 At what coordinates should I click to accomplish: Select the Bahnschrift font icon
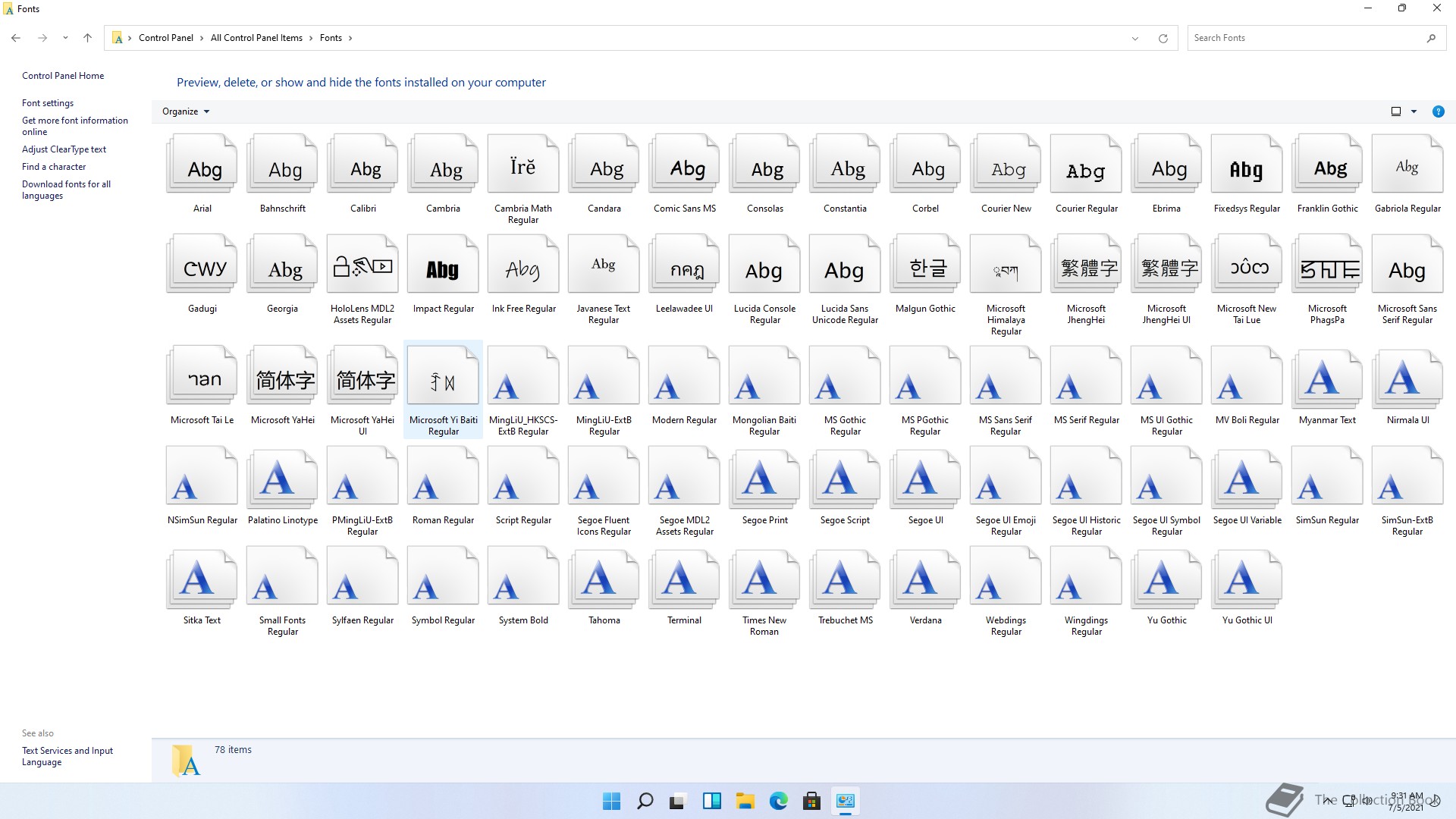coord(282,165)
